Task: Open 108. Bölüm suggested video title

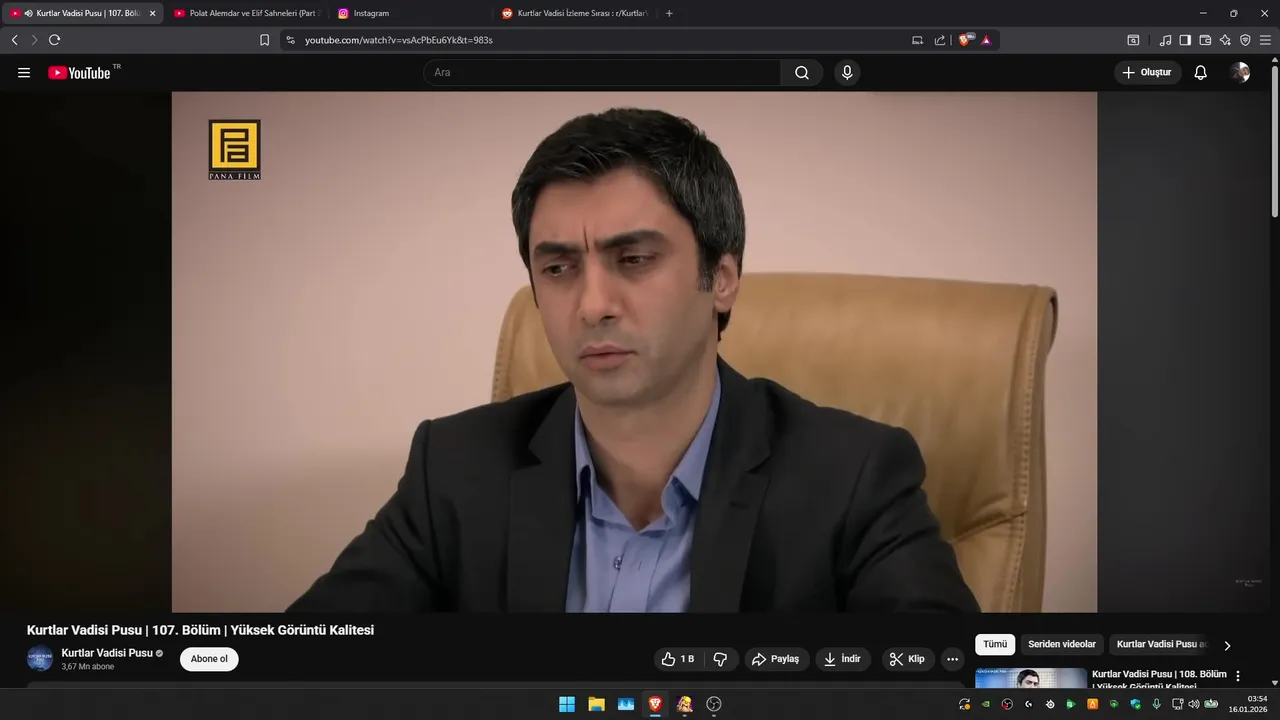Action: (1159, 680)
